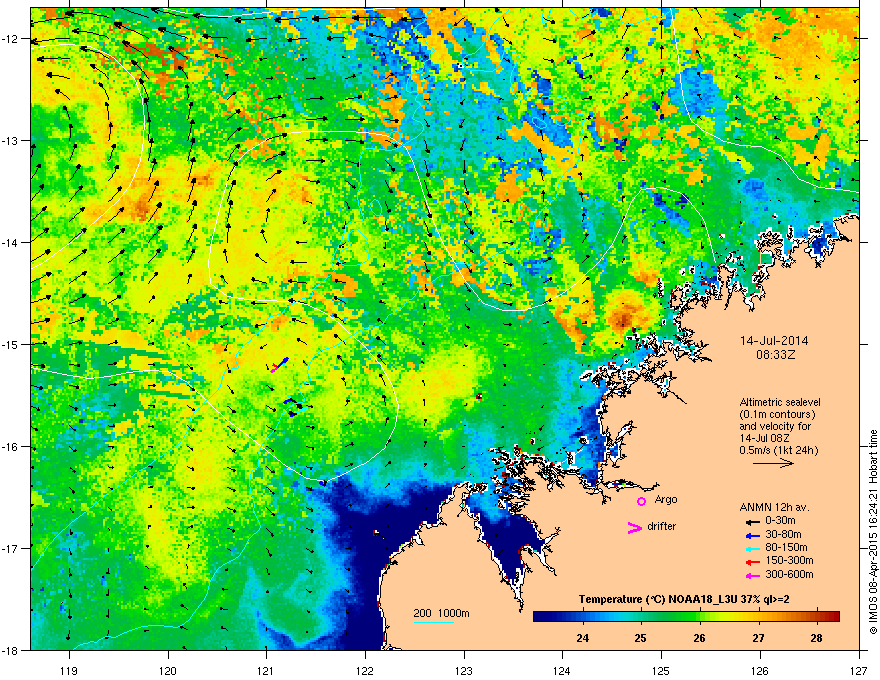
Task: Click longitude axis label '119'
Action: click(69, 671)
